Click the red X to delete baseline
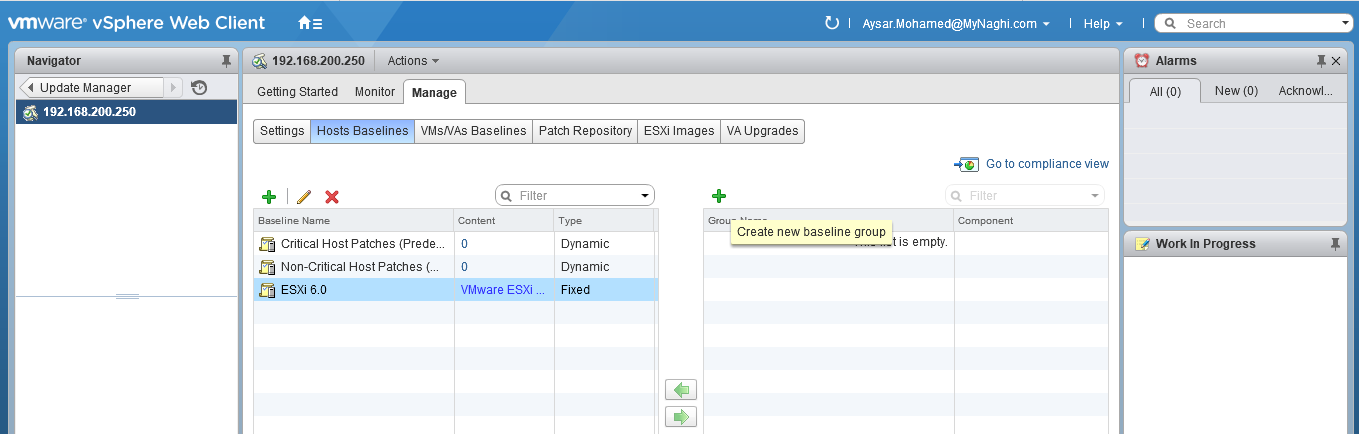This screenshot has height=434, width=1359. 332,197
